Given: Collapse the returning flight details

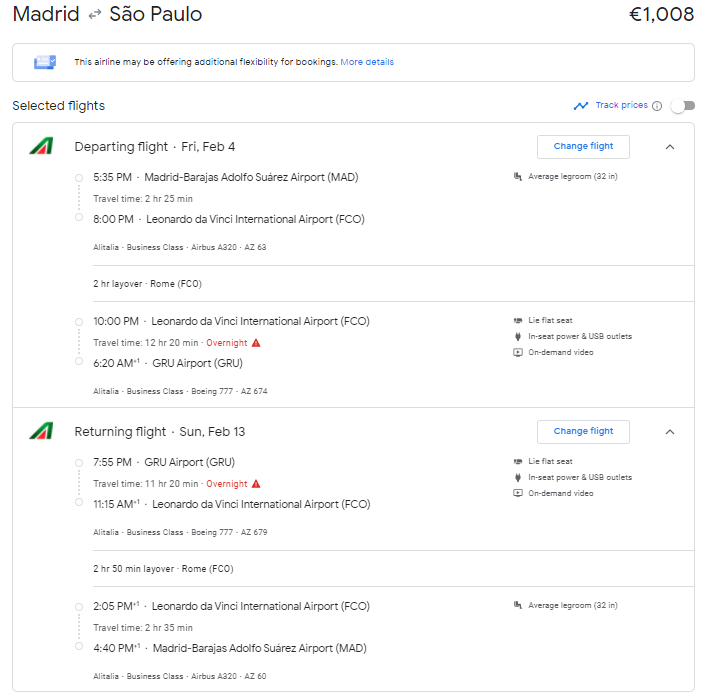Looking at the screenshot, I should (670, 432).
